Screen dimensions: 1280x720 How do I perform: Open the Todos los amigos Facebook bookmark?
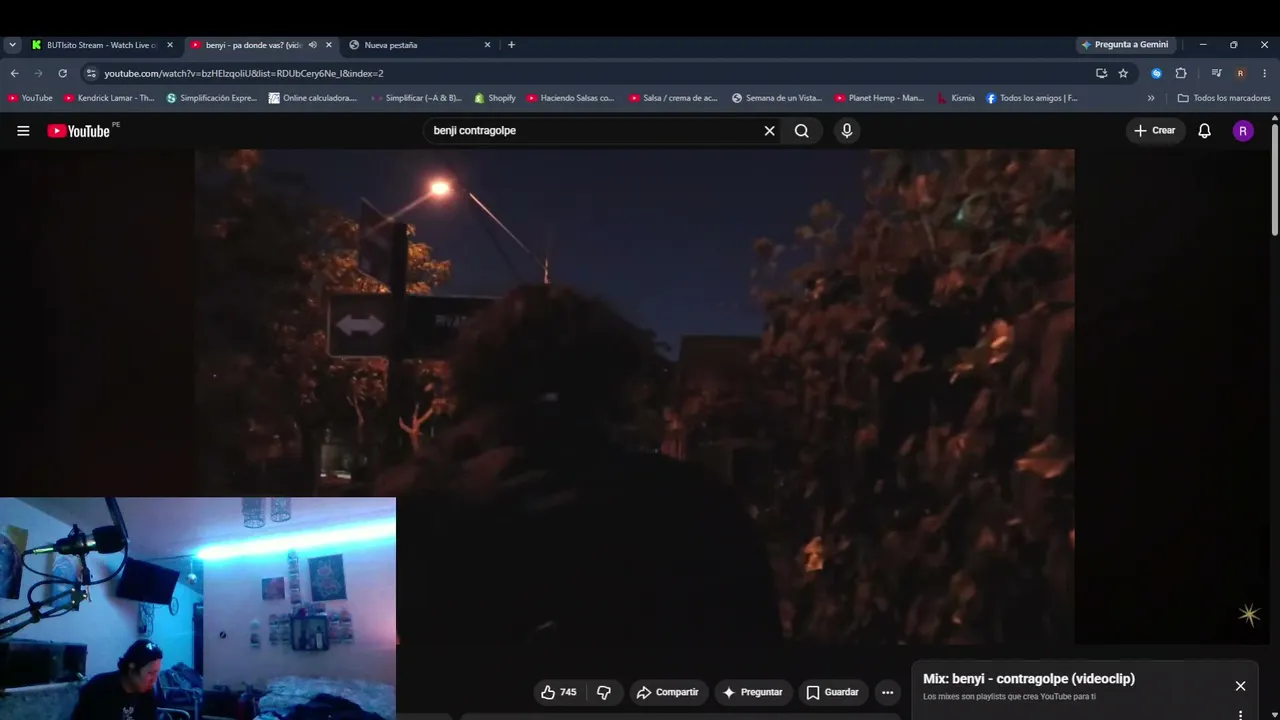[x=1032, y=98]
